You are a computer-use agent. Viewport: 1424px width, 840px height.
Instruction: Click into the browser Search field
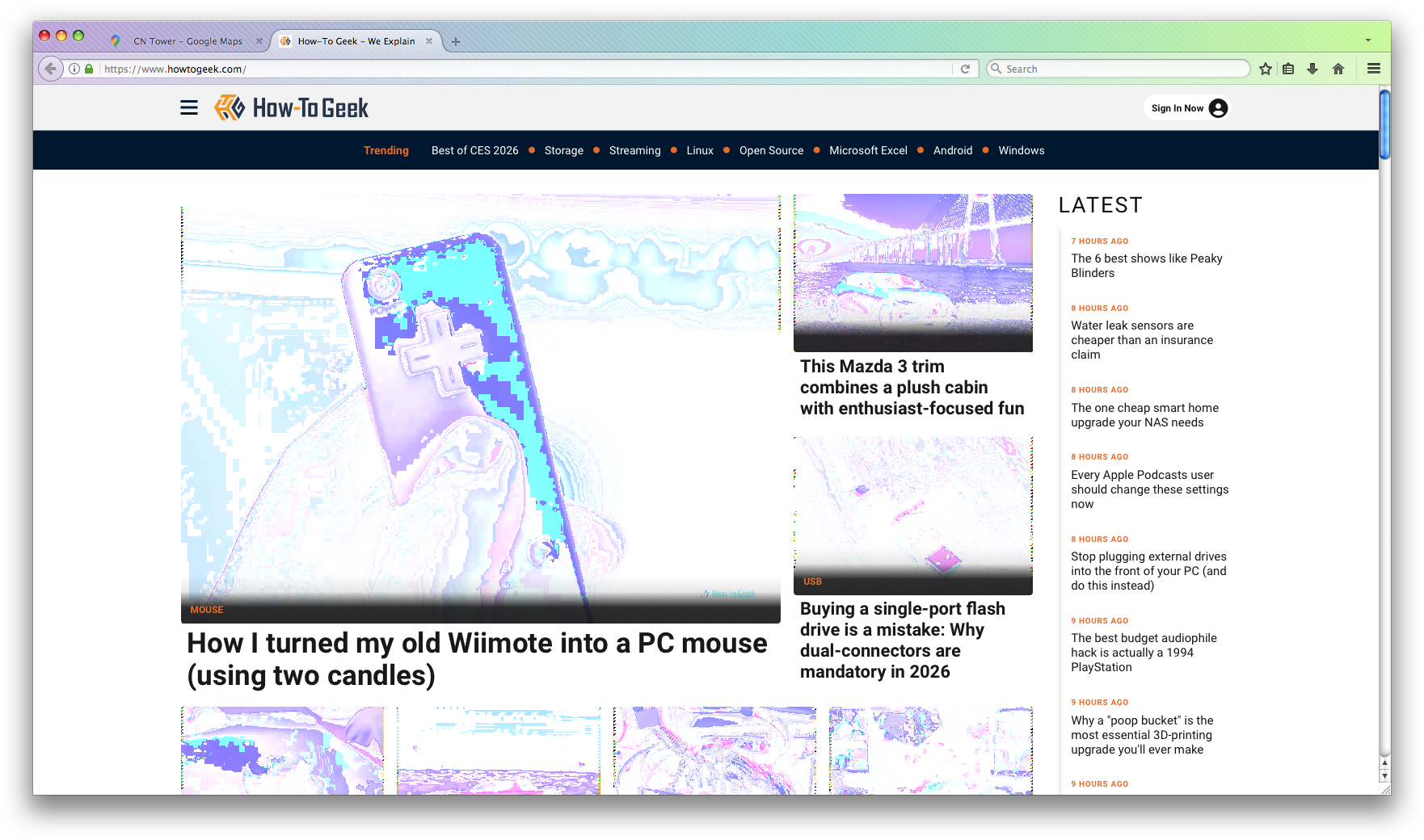point(1119,69)
